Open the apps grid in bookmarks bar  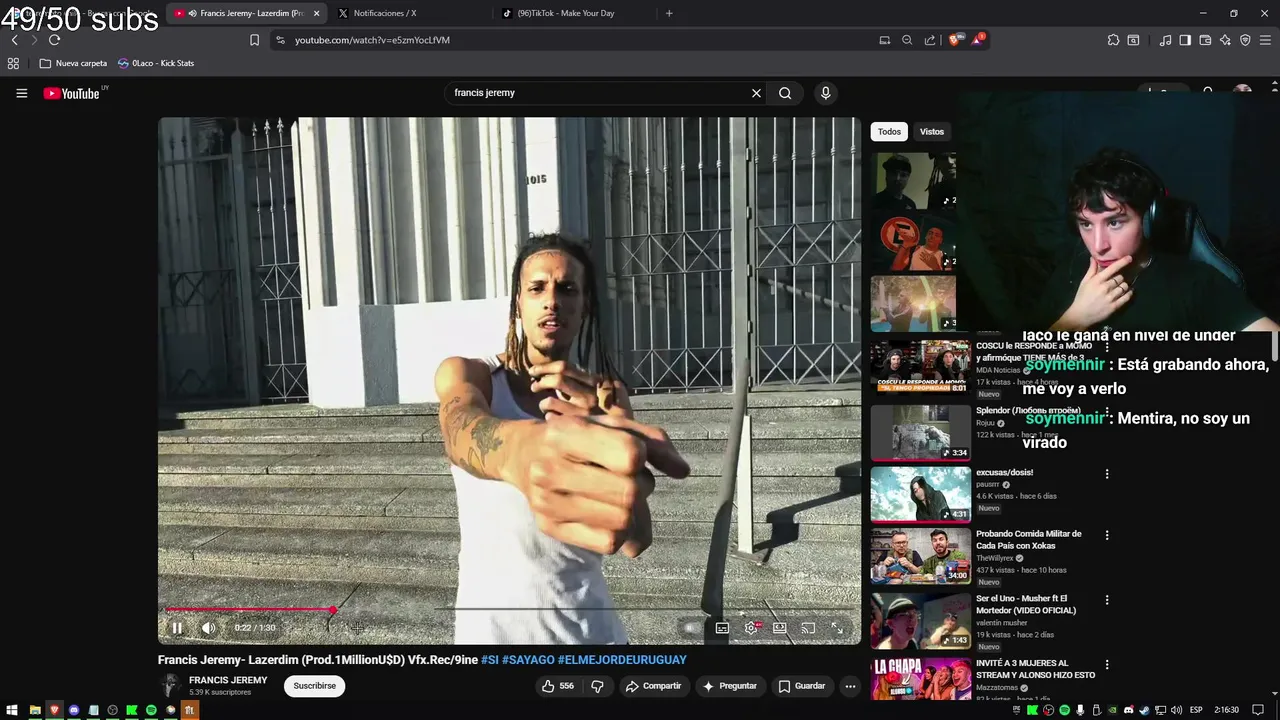pyautogui.click(x=13, y=63)
